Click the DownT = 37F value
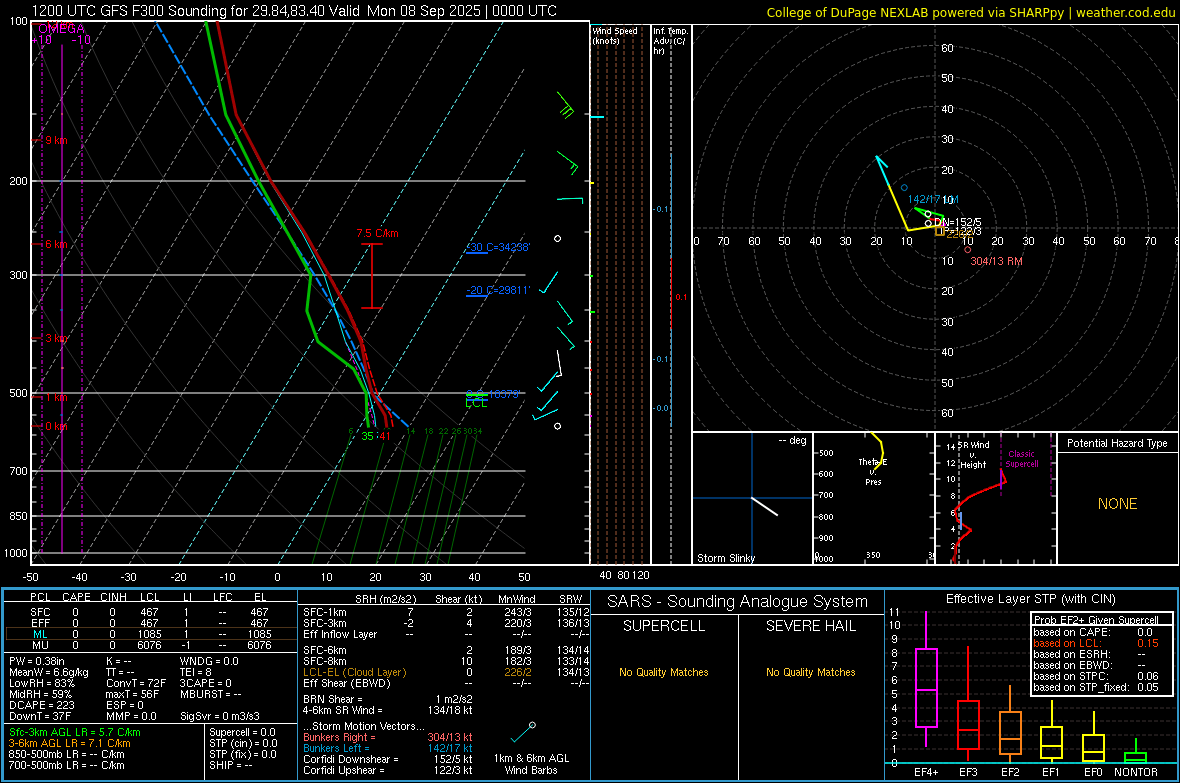The height and width of the screenshot is (783, 1180). [40, 716]
